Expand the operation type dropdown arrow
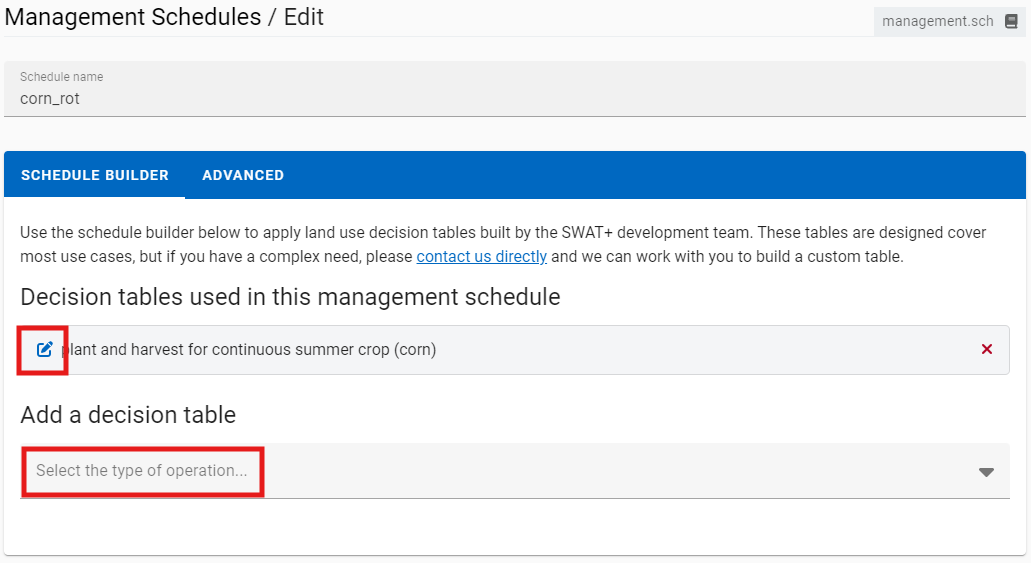 pos(986,472)
